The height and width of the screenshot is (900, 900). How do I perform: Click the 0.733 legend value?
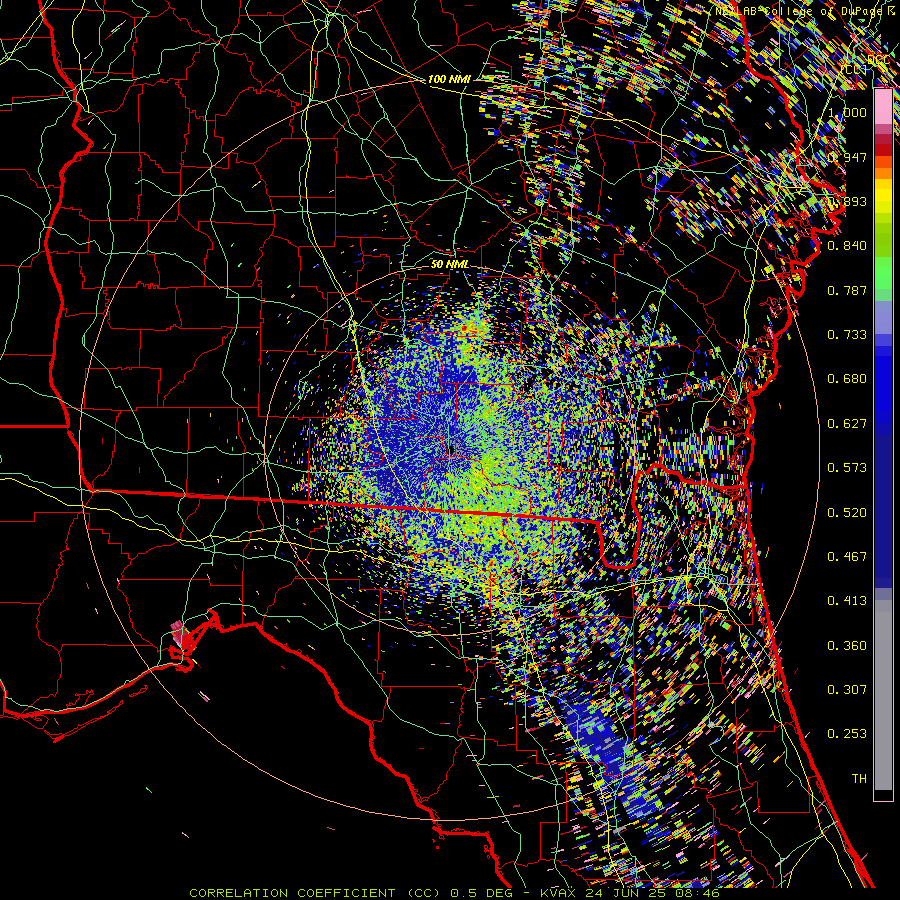click(847, 335)
